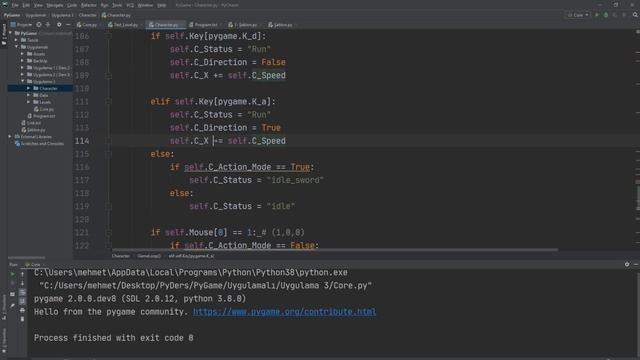
Task: Click the green Run button in top toolbar
Action: point(597,15)
